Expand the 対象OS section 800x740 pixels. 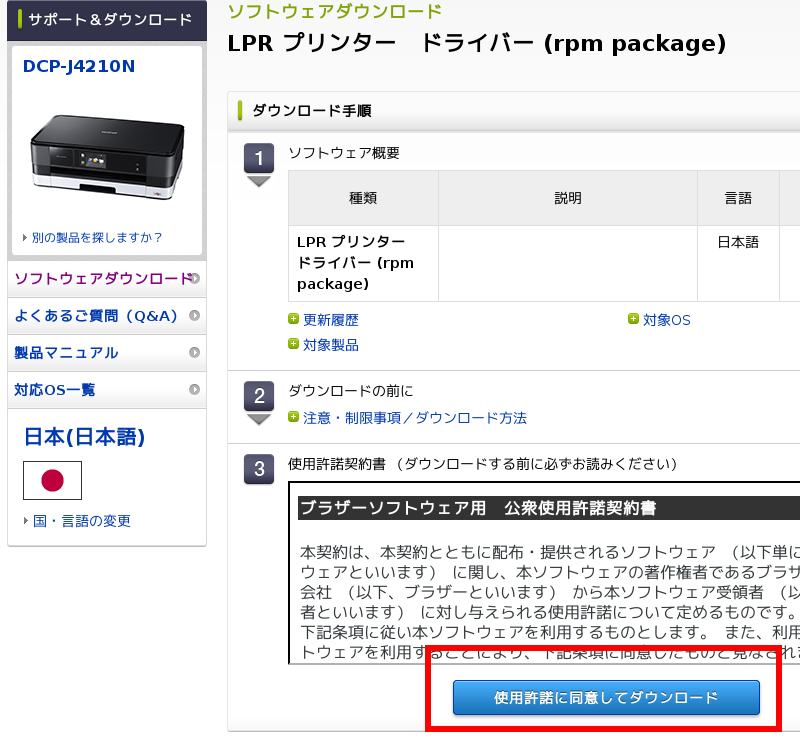pos(666,320)
